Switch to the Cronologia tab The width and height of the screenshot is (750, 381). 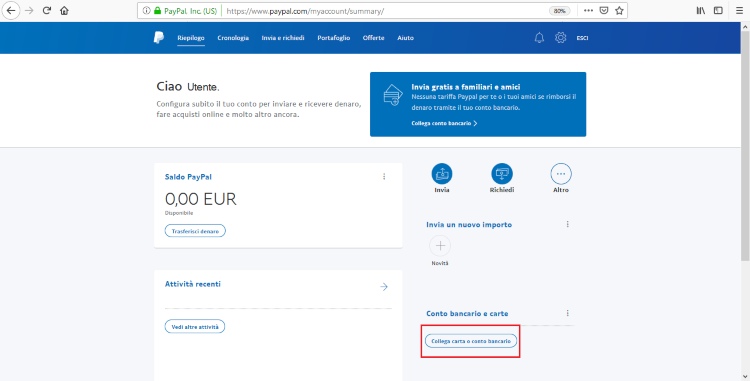(x=233, y=38)
